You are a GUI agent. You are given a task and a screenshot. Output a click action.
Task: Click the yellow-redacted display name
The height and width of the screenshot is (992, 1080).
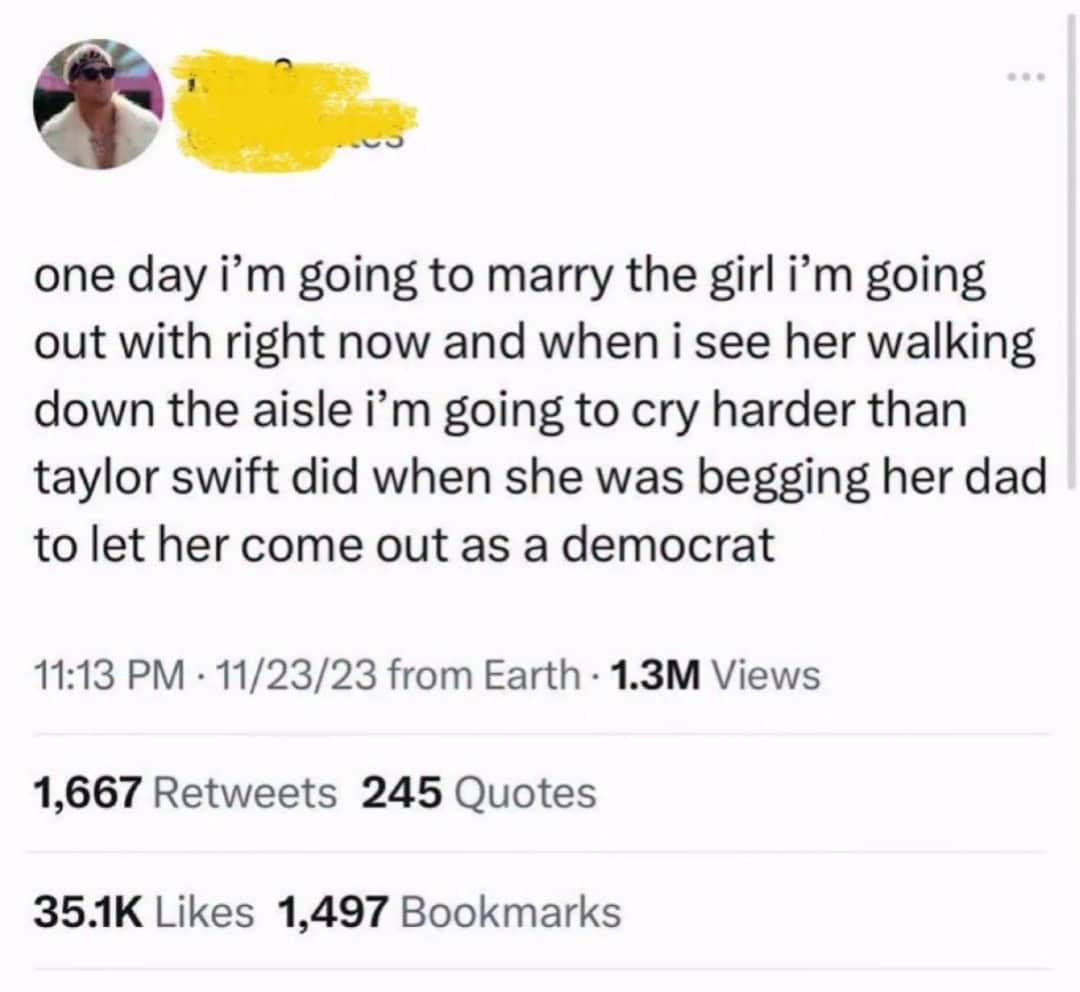click(290, 108)
